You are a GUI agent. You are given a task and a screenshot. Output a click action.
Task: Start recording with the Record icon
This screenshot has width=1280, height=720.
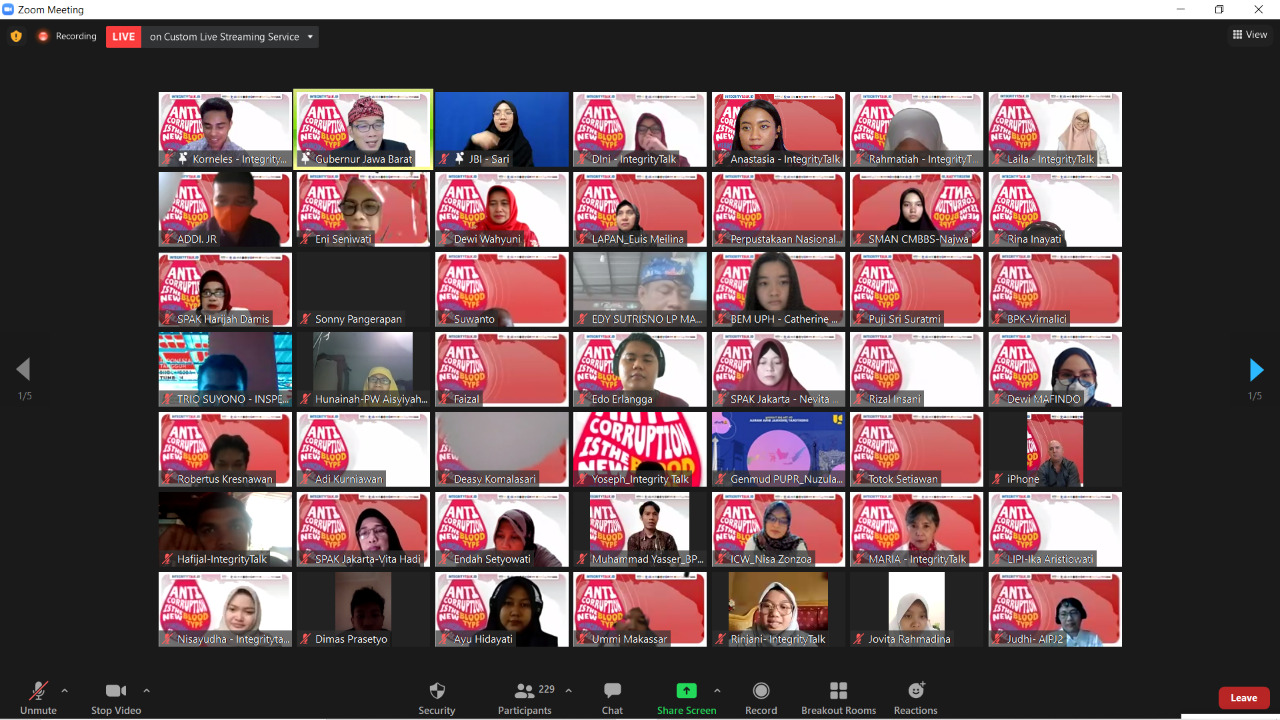click(761, 692)
